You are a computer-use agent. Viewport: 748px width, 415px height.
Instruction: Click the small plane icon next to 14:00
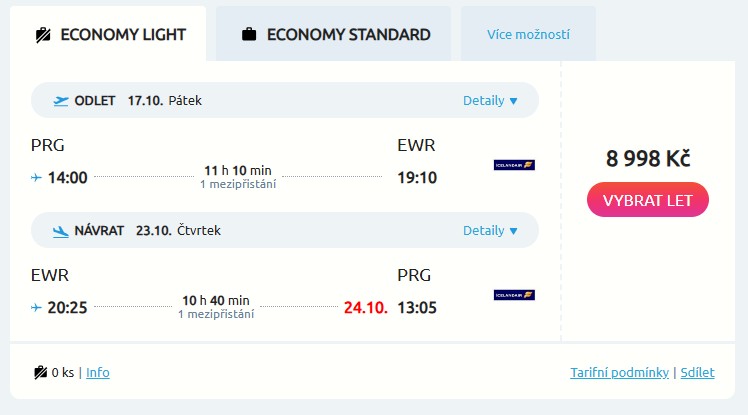(x=37, y=178)
